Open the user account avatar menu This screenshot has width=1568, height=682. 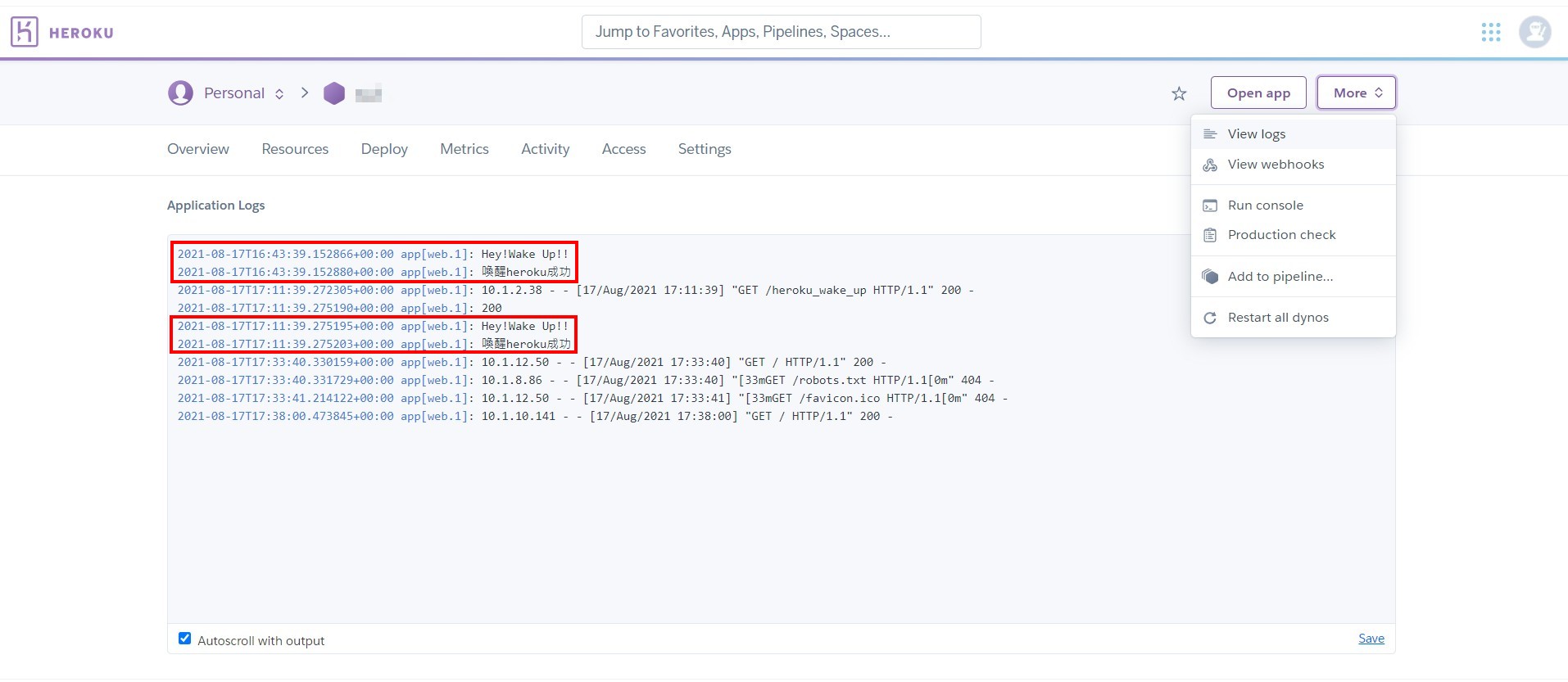pyautogui.click(x=1534, y=32)
